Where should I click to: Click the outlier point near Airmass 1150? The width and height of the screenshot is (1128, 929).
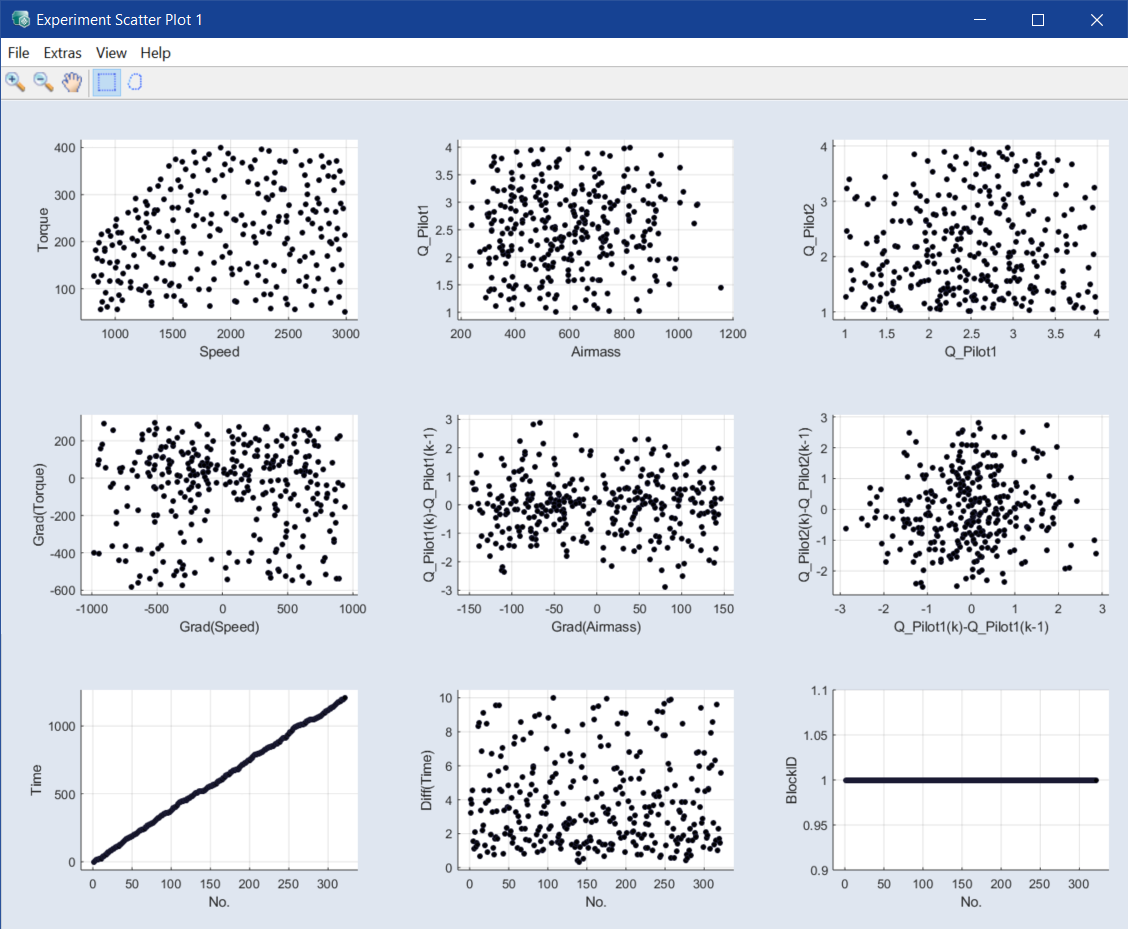click(x=720, y=287)
